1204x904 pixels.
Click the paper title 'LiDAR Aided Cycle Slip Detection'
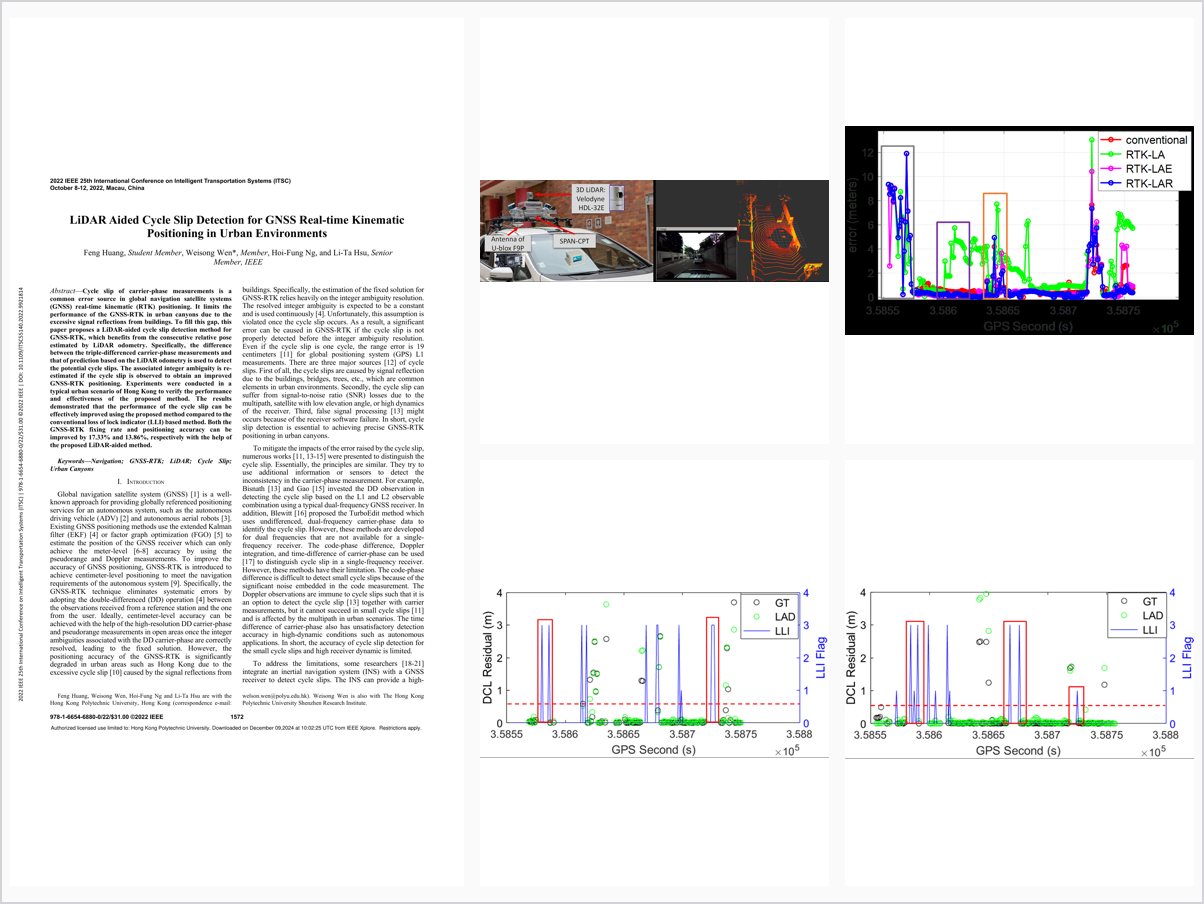click(x=236, y=226)
